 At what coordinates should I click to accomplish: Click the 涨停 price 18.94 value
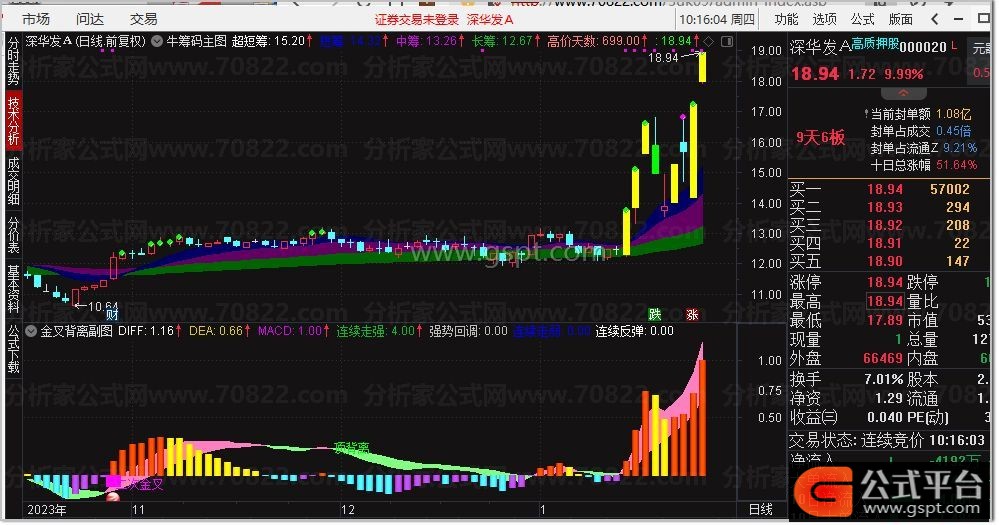(x=885, y=282)
